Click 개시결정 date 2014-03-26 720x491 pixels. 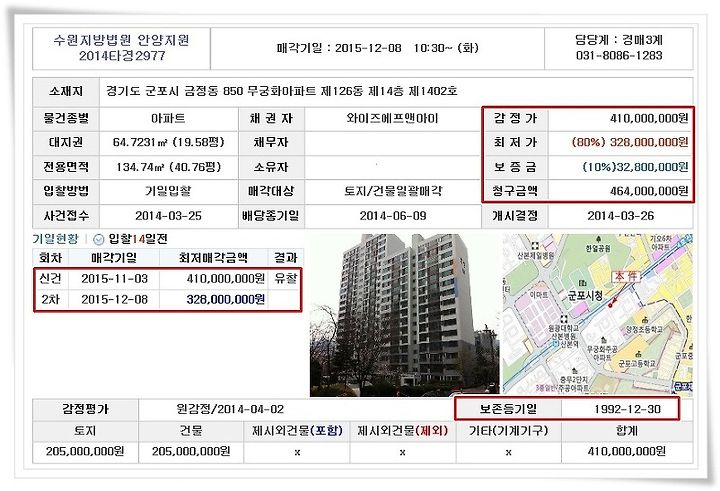pyautogui.click(x=620, y=216)
